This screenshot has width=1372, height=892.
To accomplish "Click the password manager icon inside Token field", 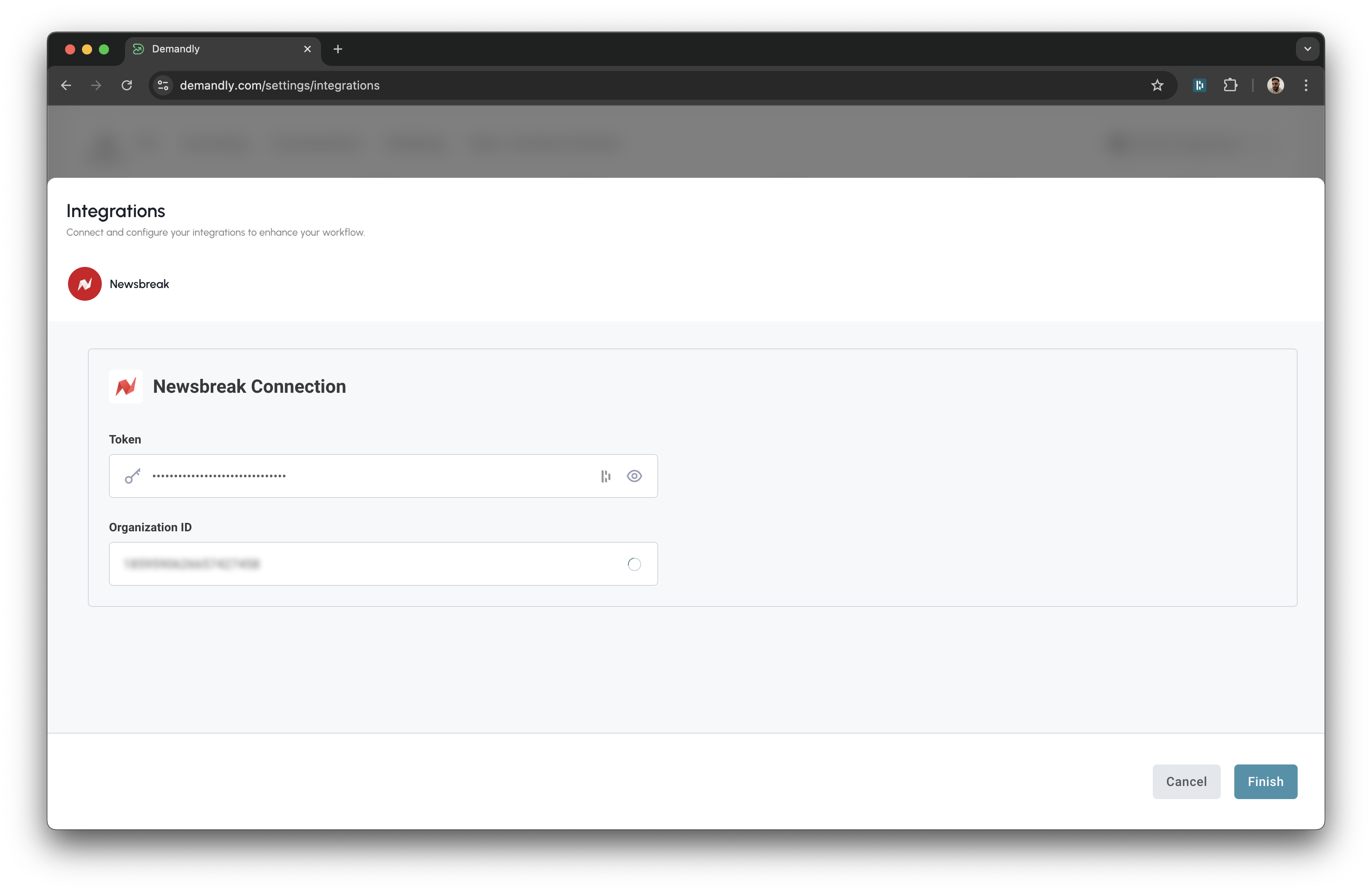I will 605,476.
